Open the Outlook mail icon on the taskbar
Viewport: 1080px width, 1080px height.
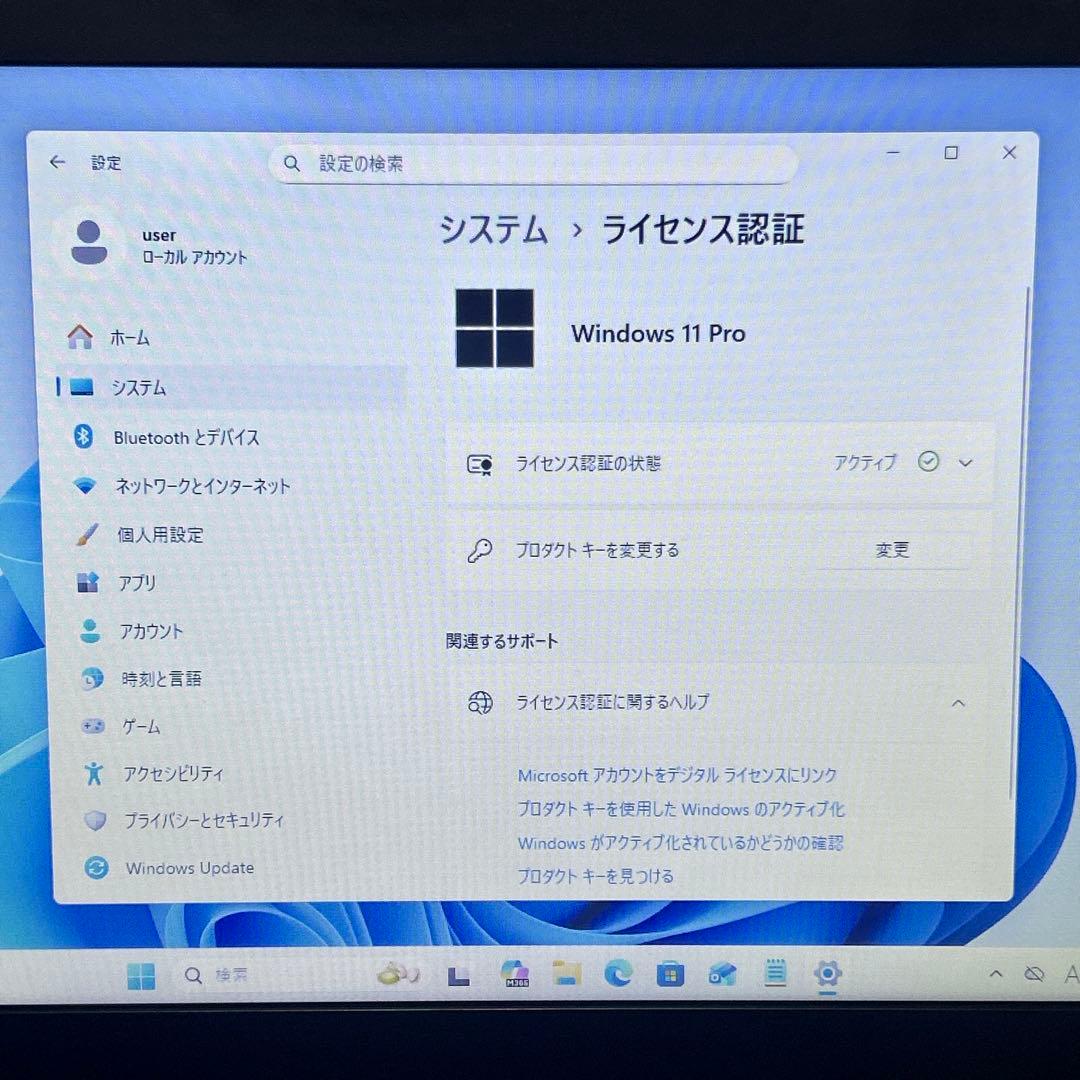723,975
